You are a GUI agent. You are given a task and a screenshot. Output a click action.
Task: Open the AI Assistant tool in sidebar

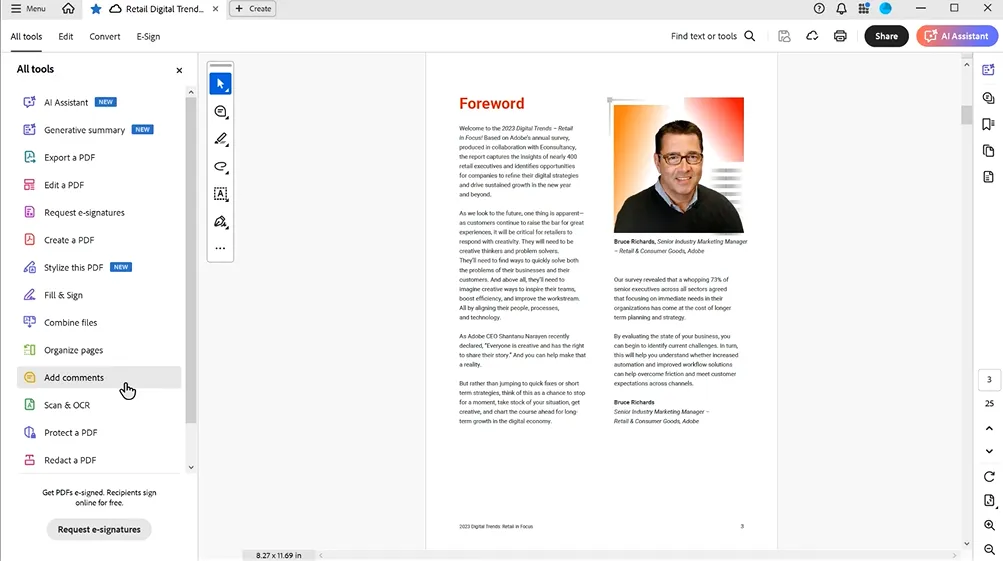tap(99, 102)
